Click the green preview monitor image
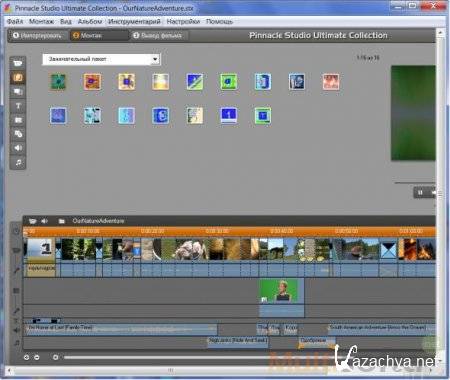The height and width of the screenshot is (380, 450). [x=413, y=113]
